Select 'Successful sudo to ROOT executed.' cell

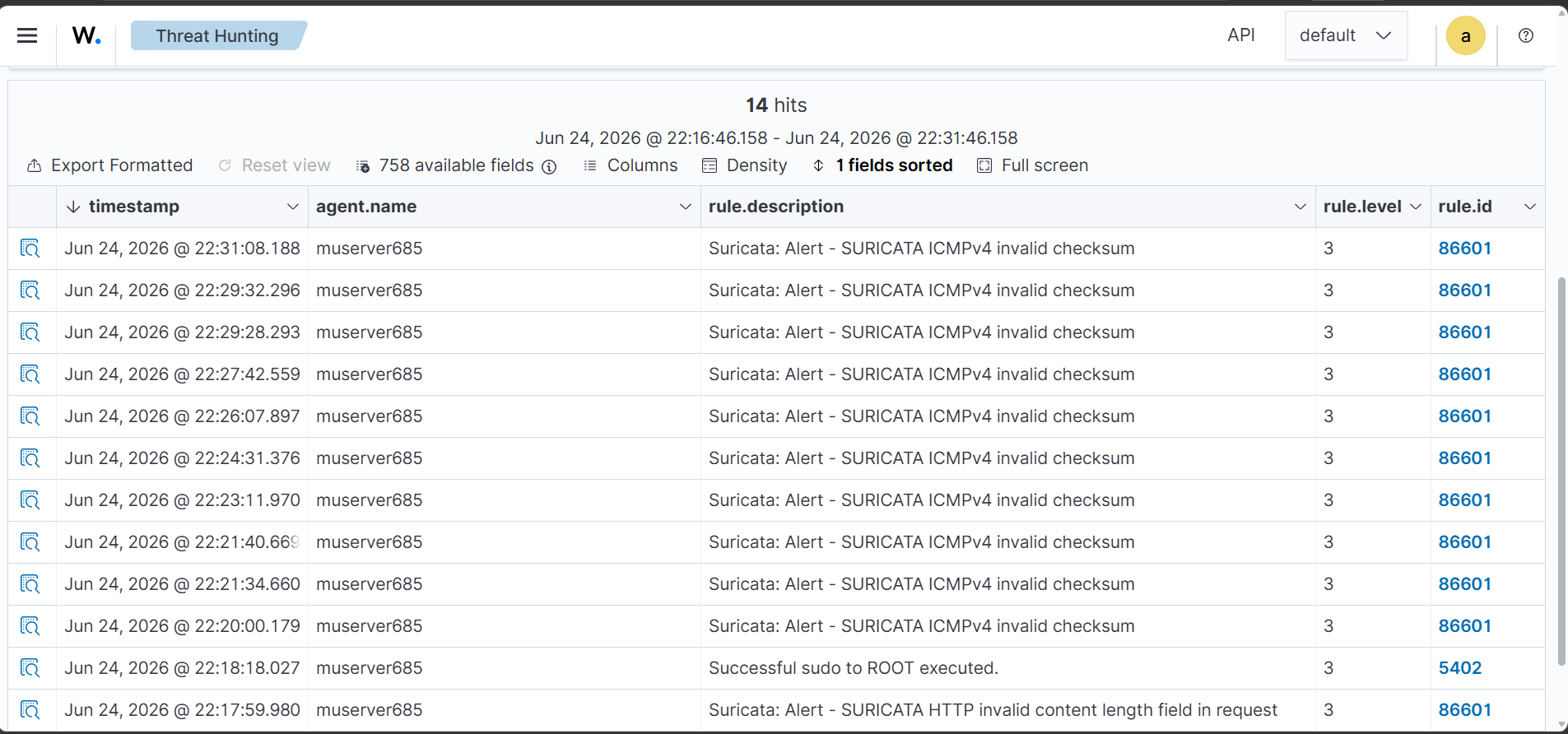pos(1007,668)
